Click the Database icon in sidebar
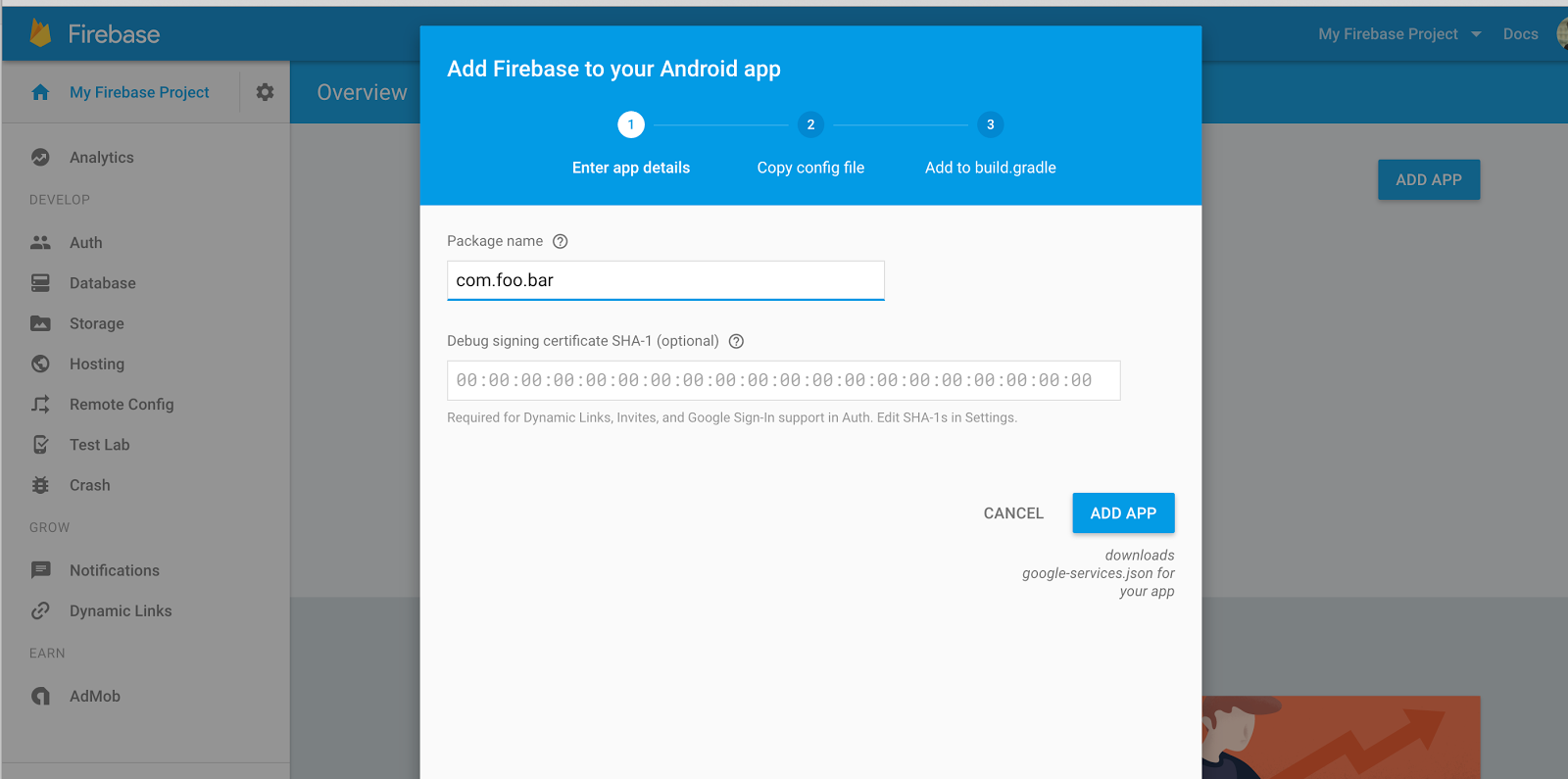The height and width of the screenshot is (779, 1568). pyautogui.click(x=40, y=283)
